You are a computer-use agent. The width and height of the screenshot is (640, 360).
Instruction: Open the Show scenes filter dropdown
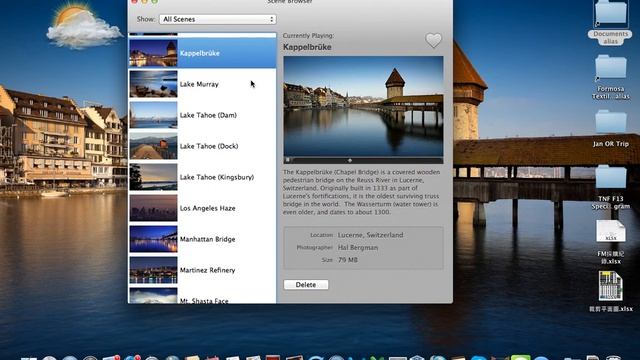coord(218,19)
